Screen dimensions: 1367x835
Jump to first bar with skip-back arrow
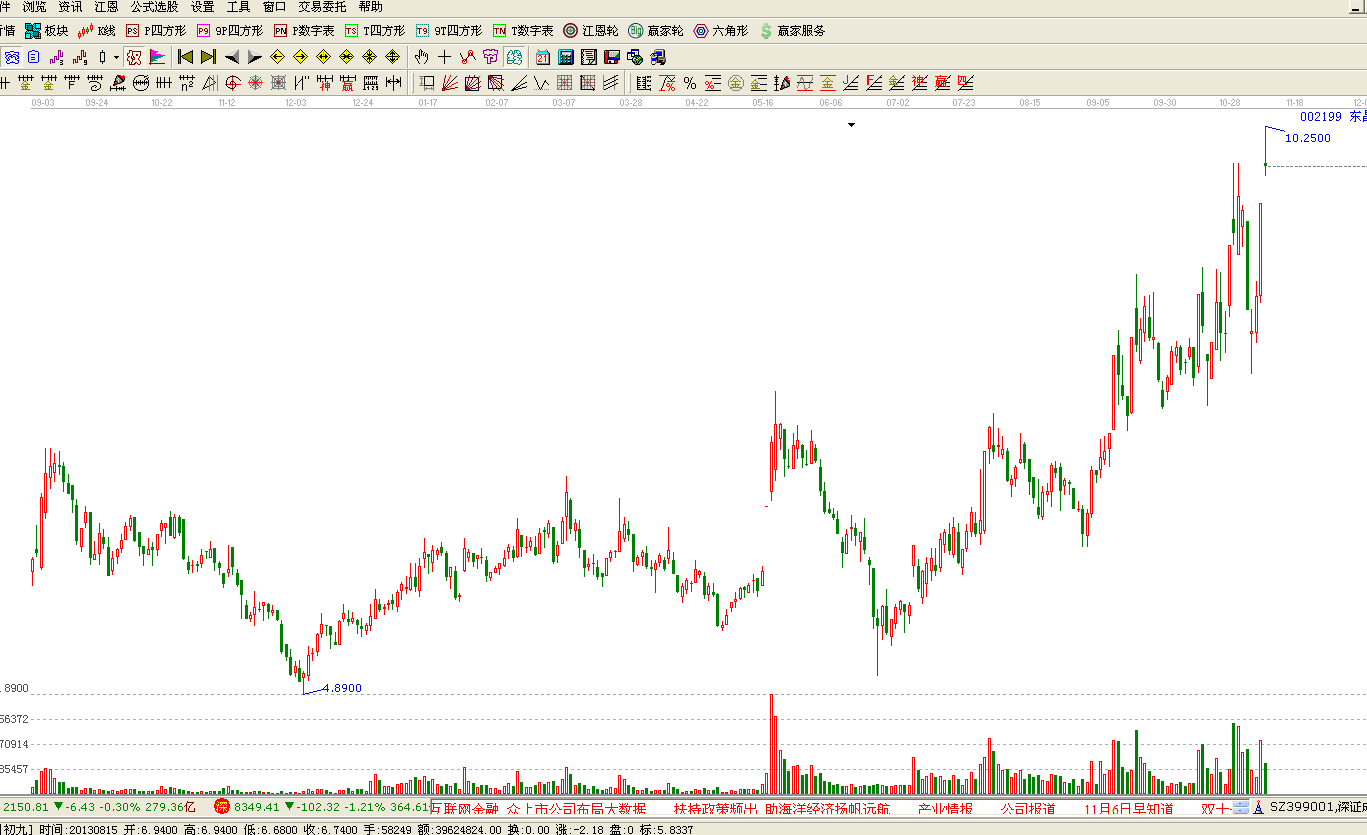[185, 57]
